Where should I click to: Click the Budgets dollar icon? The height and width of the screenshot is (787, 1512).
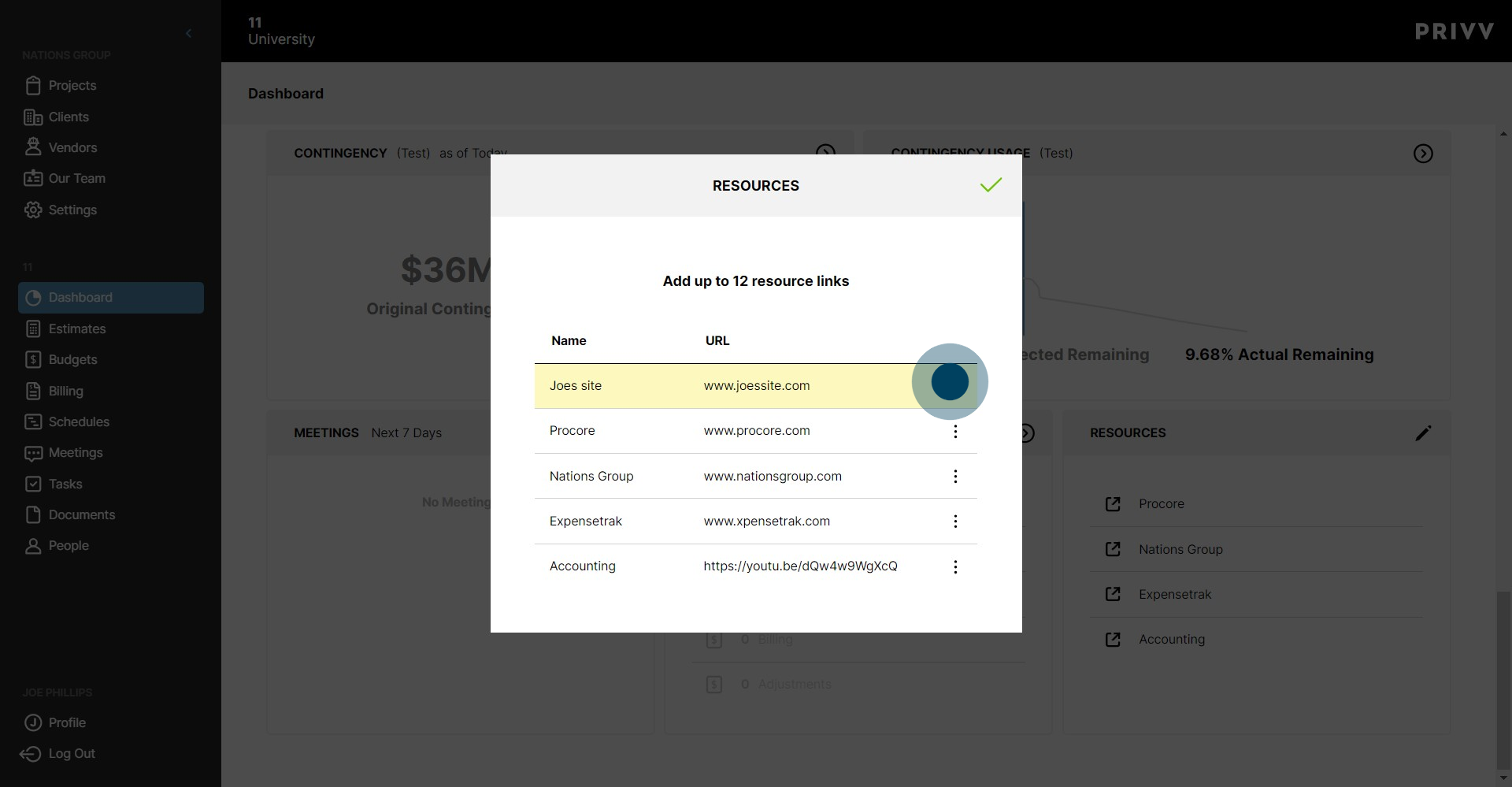[33, 359]
